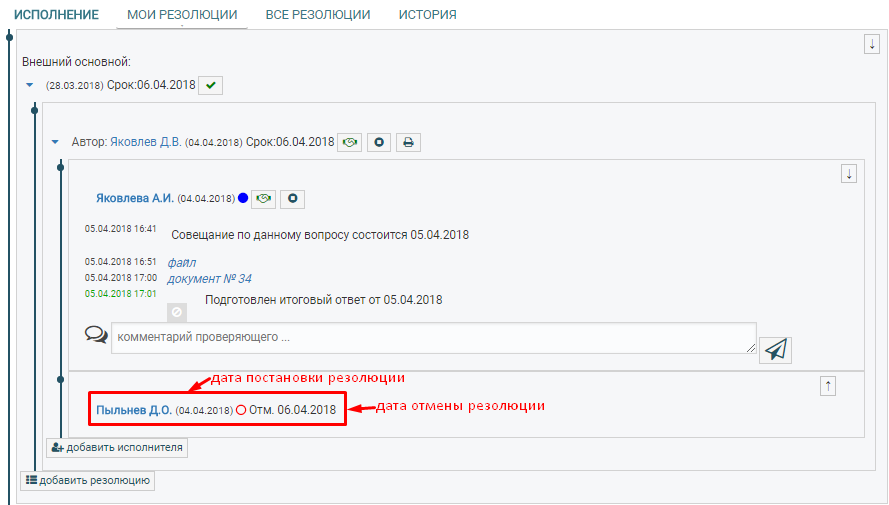Open the ИСТОРИЯ tab
Viewport: 889px width, 505px height.
click(427, 15)
